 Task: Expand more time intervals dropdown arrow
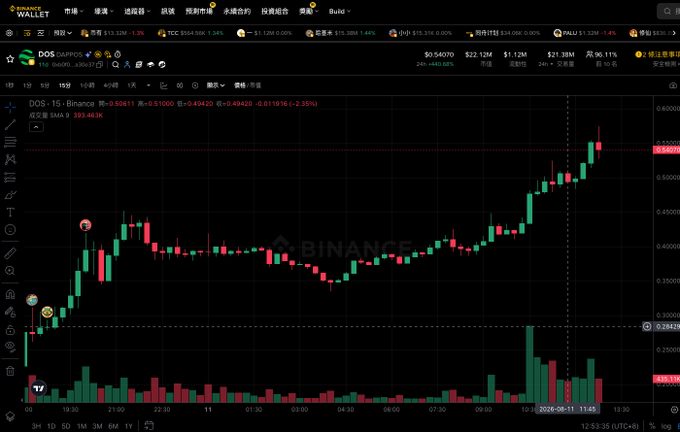pos(148,85)
